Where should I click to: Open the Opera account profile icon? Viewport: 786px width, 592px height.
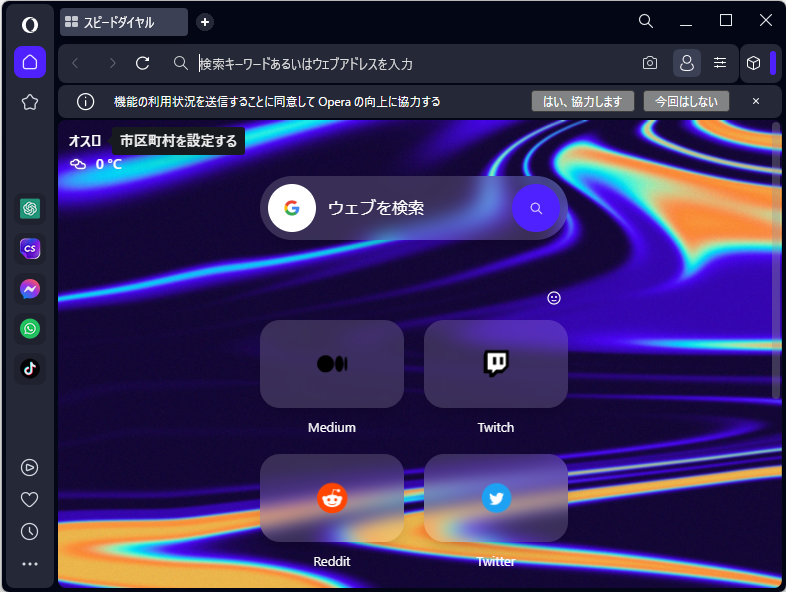coord(687,63)
